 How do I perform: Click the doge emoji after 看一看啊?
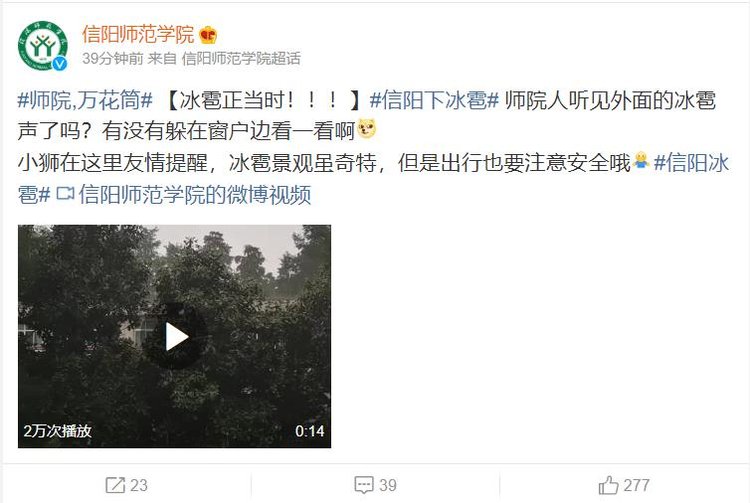pyautogui.click(x=366, y=130)
